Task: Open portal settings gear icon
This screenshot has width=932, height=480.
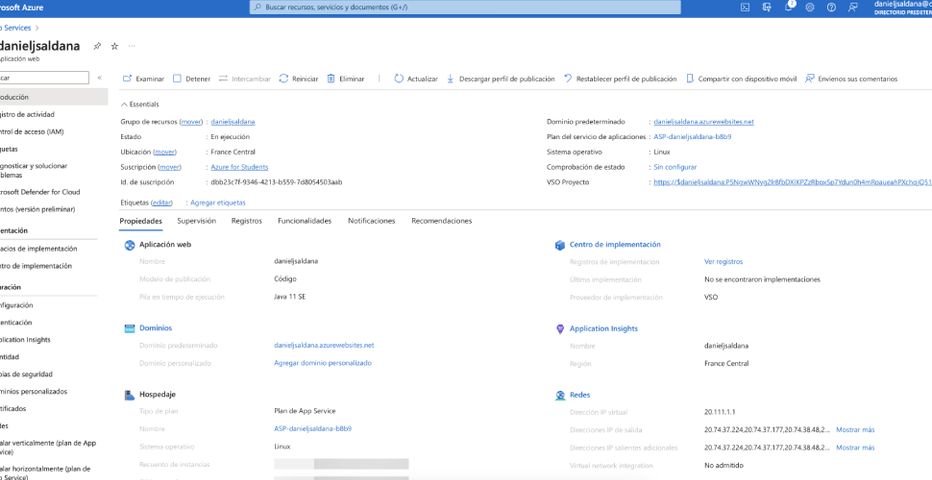Action: coord(810,7)
